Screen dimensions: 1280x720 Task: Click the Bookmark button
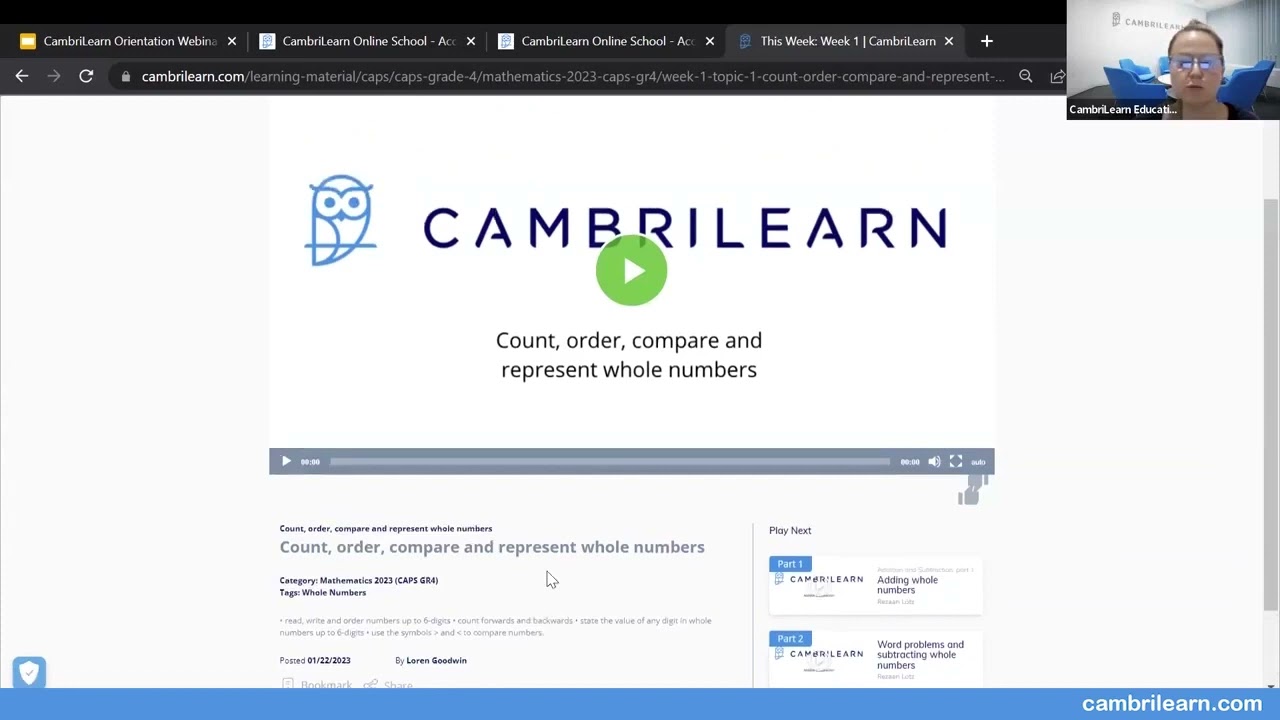[x=316, y=685]
